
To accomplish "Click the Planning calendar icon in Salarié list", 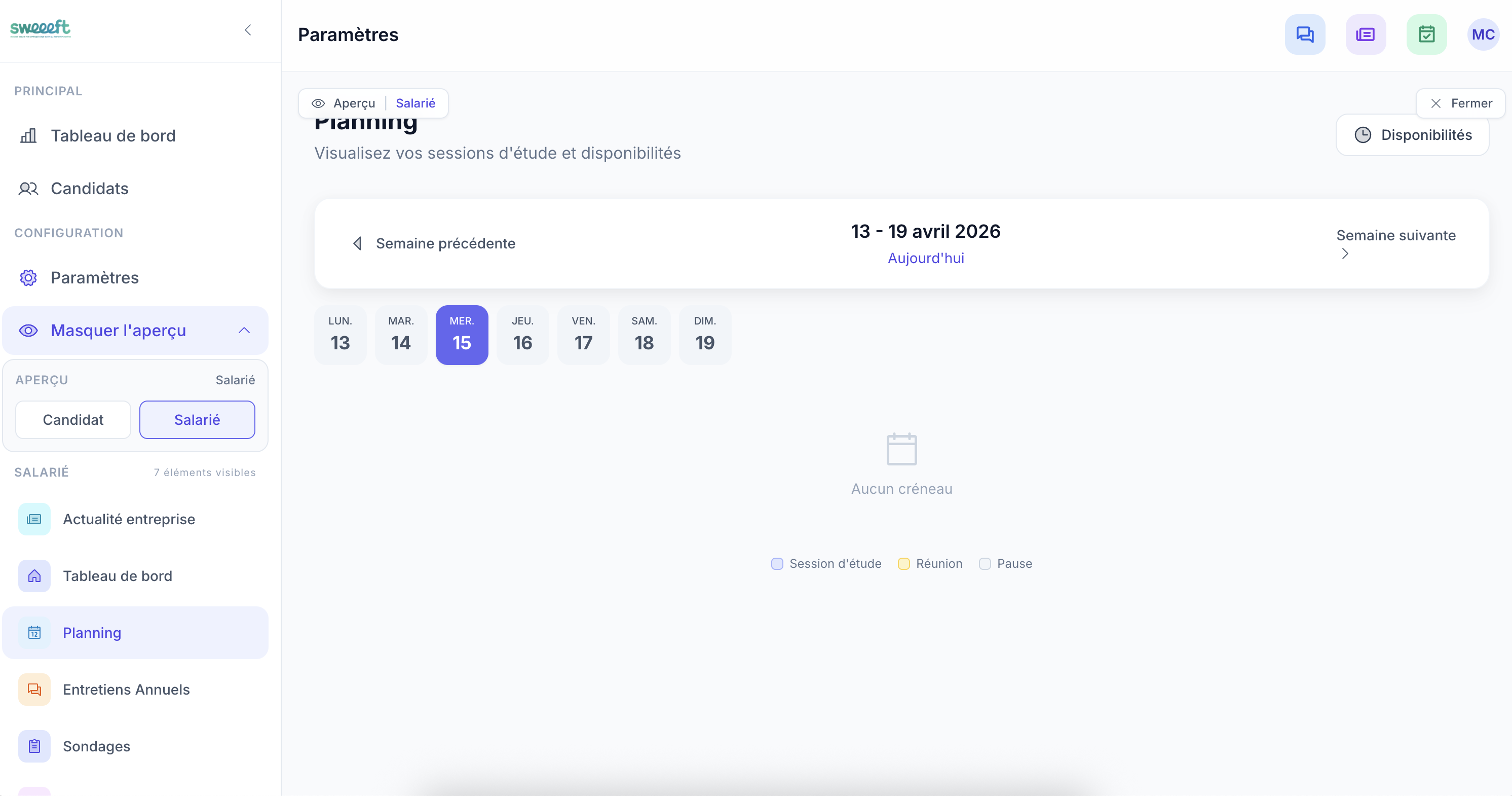I will point(34,633).
